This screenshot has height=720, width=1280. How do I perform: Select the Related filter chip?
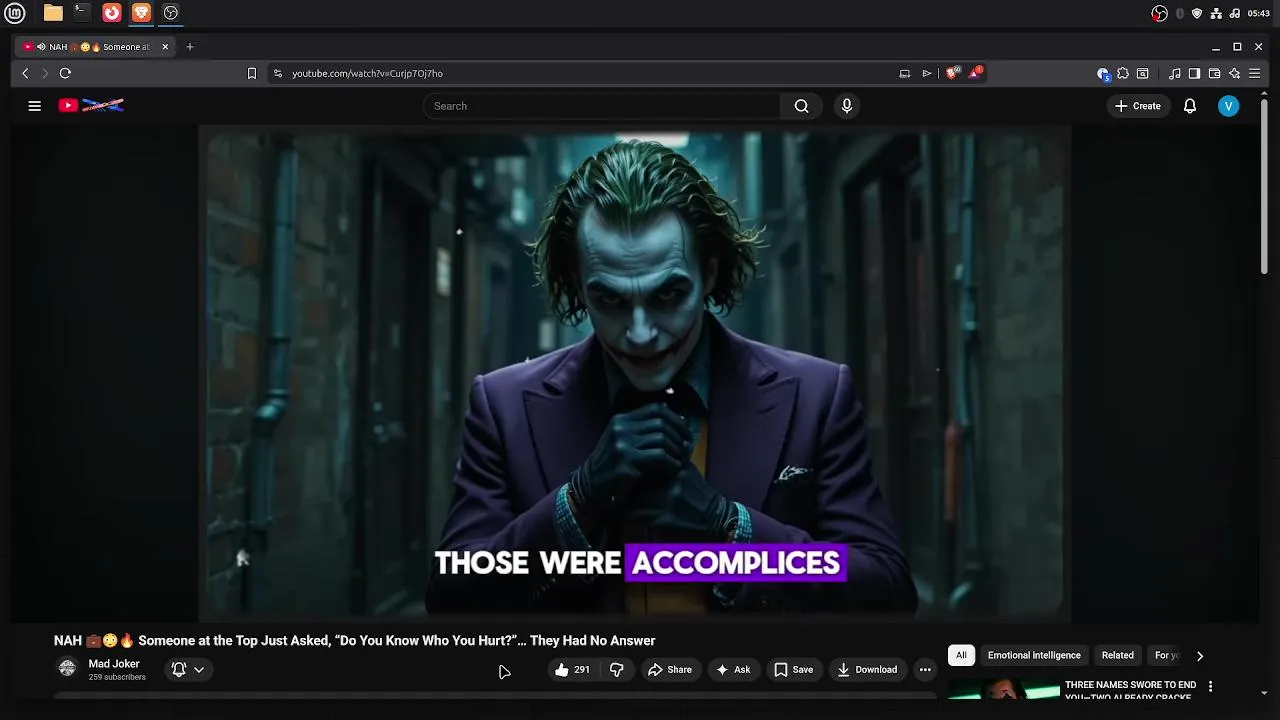(1118, 655)
